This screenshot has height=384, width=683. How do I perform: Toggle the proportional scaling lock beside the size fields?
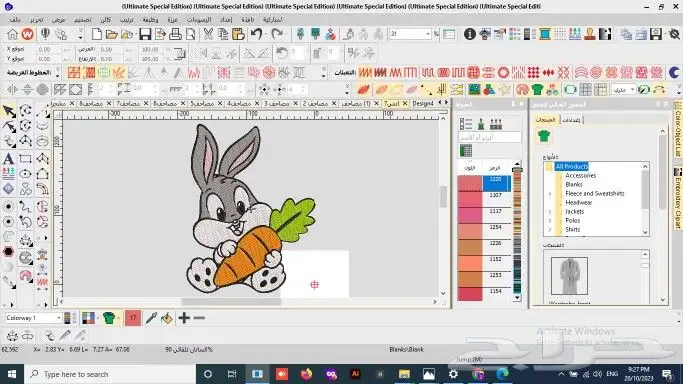click(180, 54)
